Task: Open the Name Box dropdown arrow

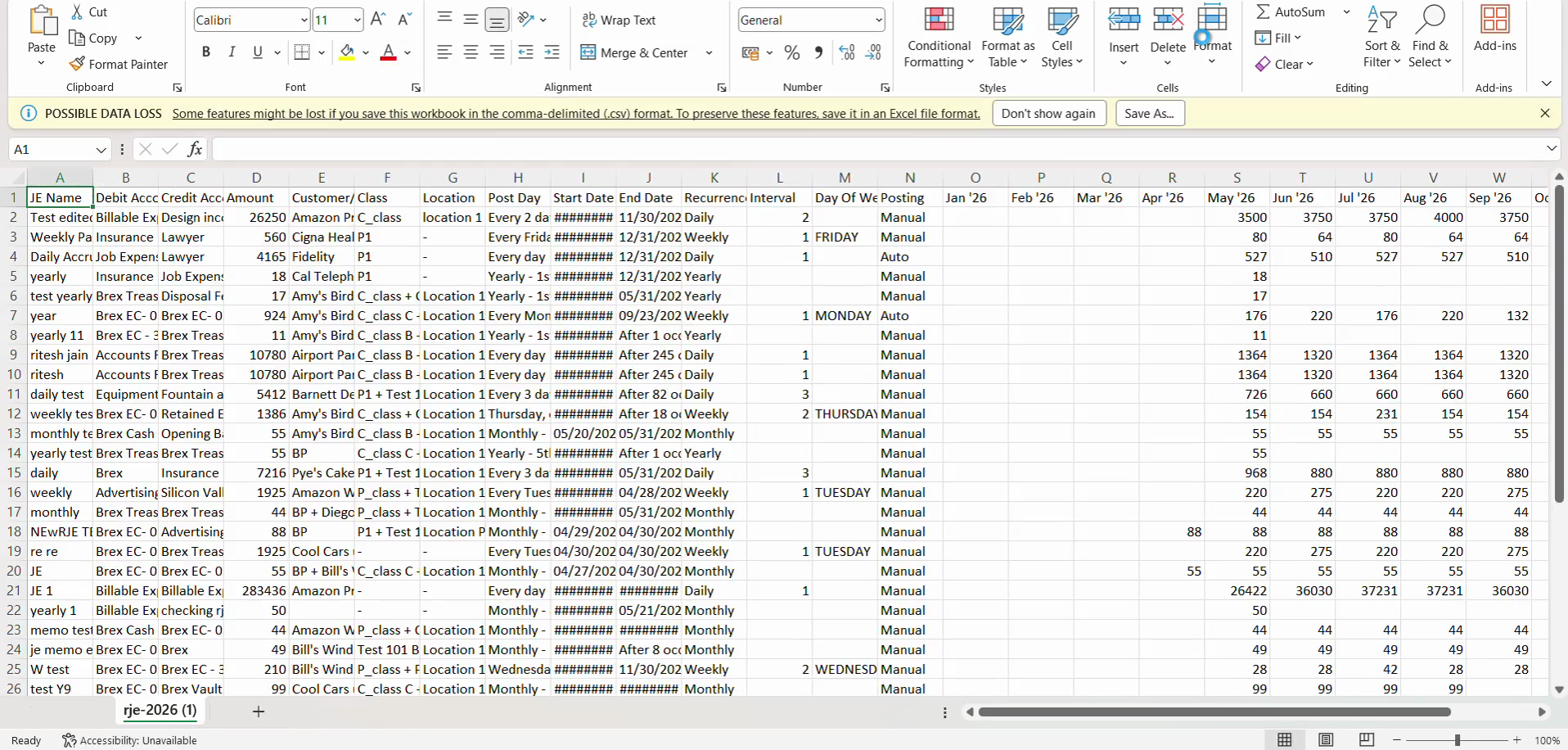Action: coord(101,149)
